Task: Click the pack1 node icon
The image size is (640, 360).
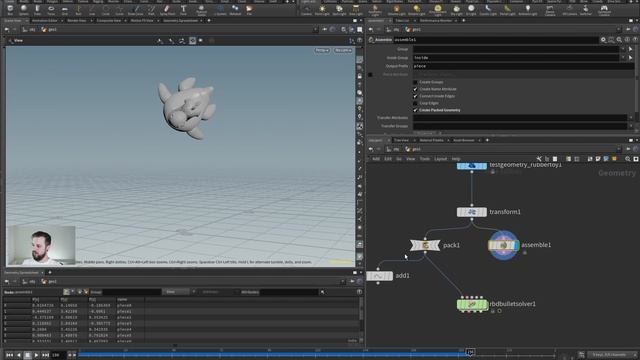Action: 425,245
